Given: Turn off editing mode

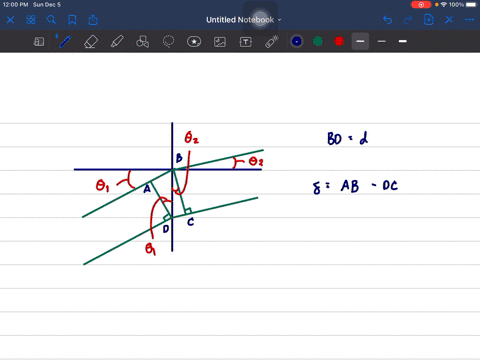Looking at the screenshot, I should [x=449, y=20].
